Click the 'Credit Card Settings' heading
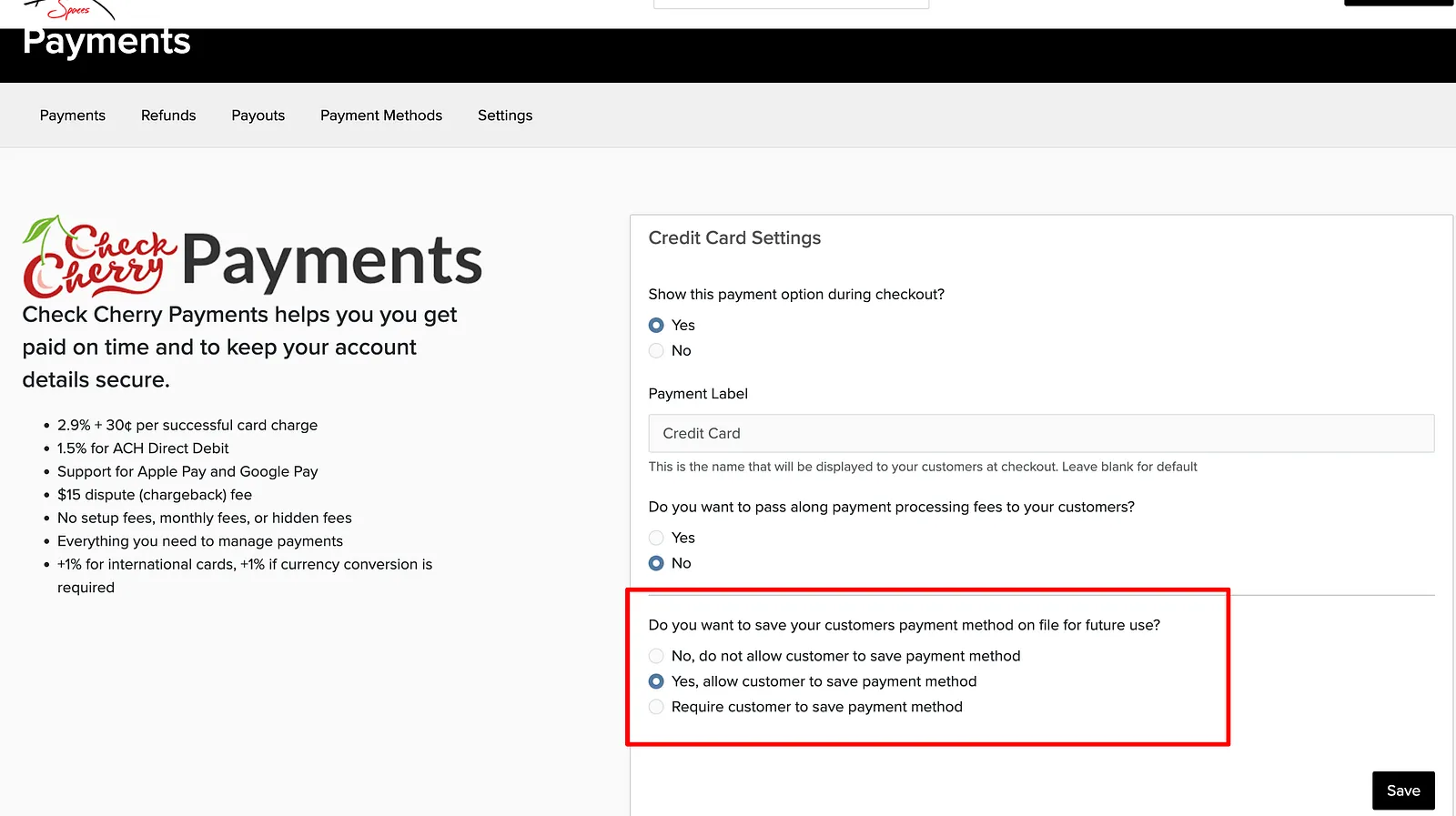This screenshot has width=1456, height=816. click(734, 238)
